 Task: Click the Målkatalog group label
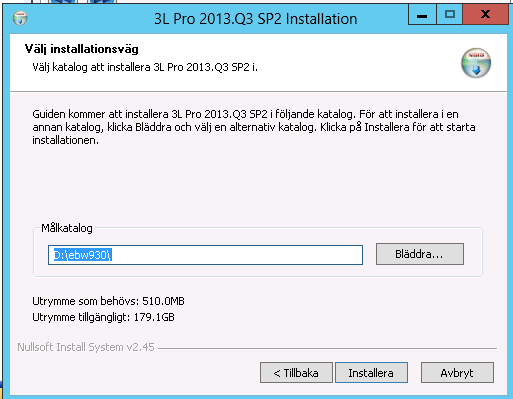67,228
